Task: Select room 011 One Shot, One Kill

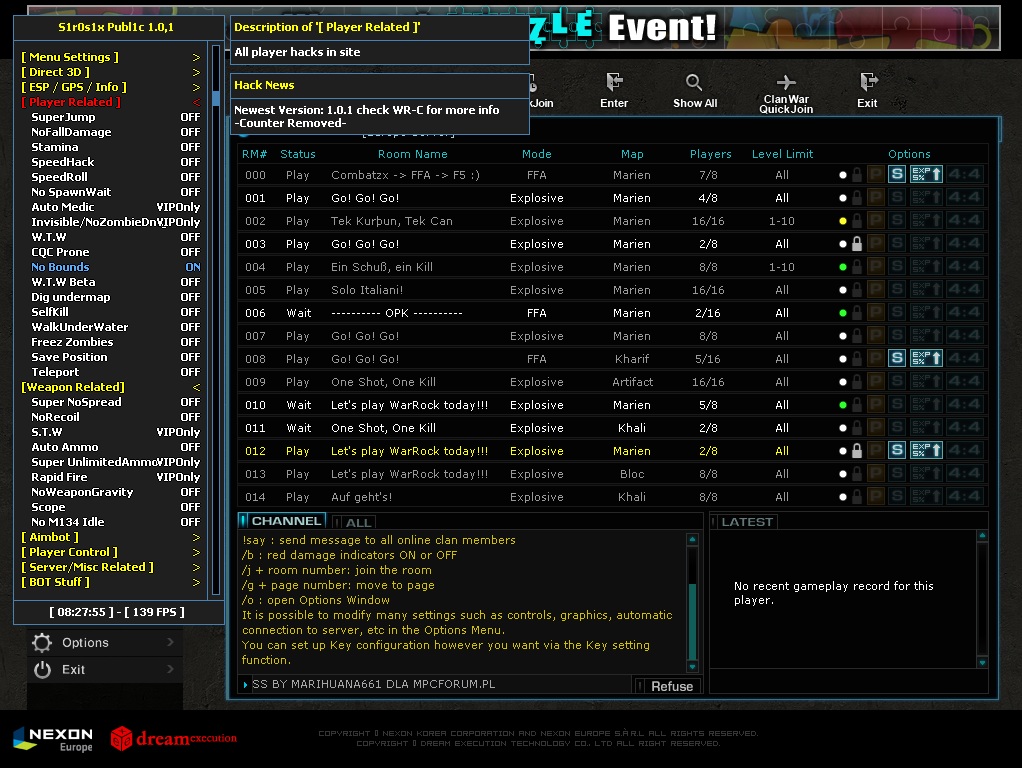Action: (x=612, y=428)
